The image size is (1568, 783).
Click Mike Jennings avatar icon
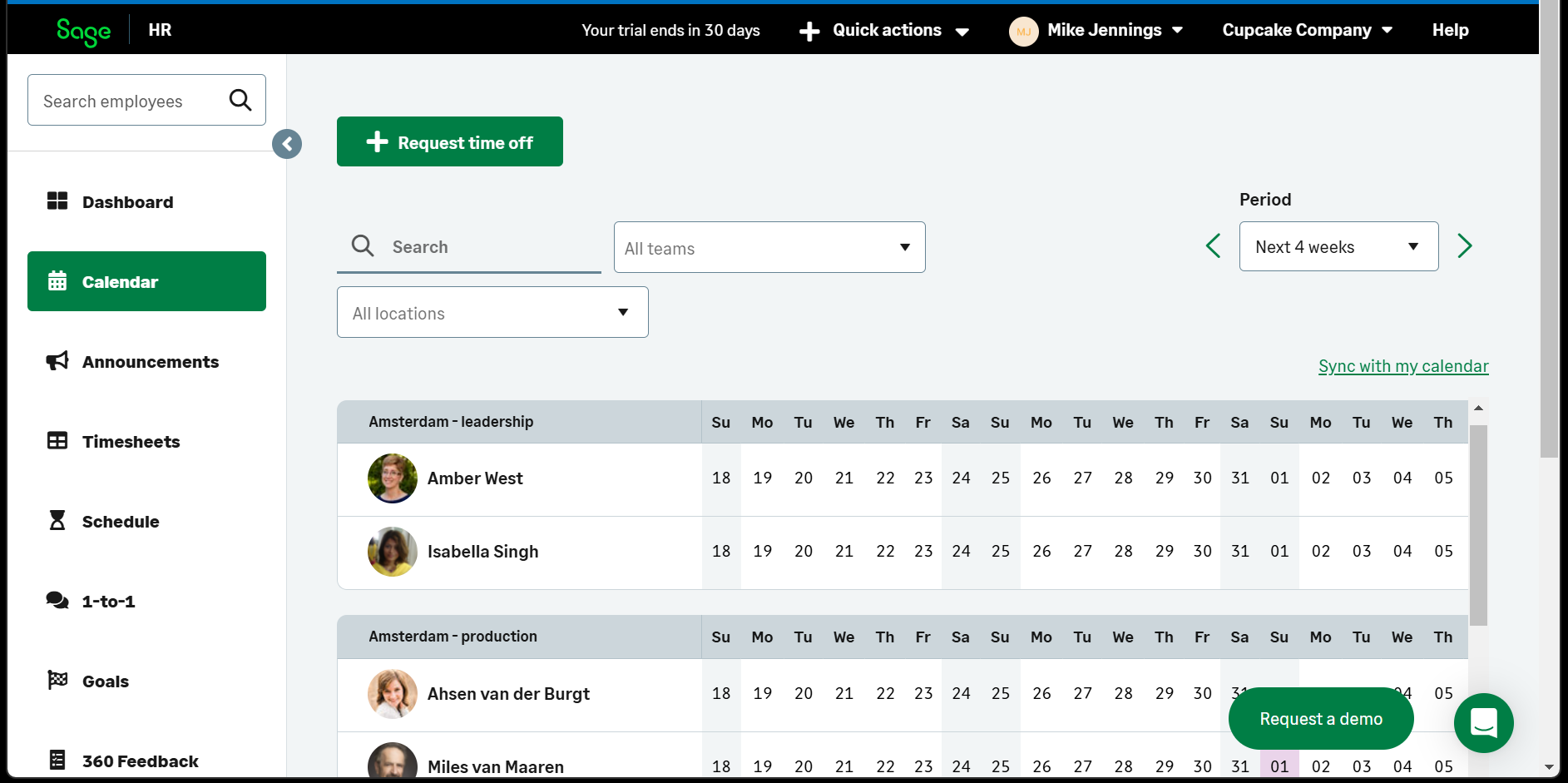tap(1023, 32)
